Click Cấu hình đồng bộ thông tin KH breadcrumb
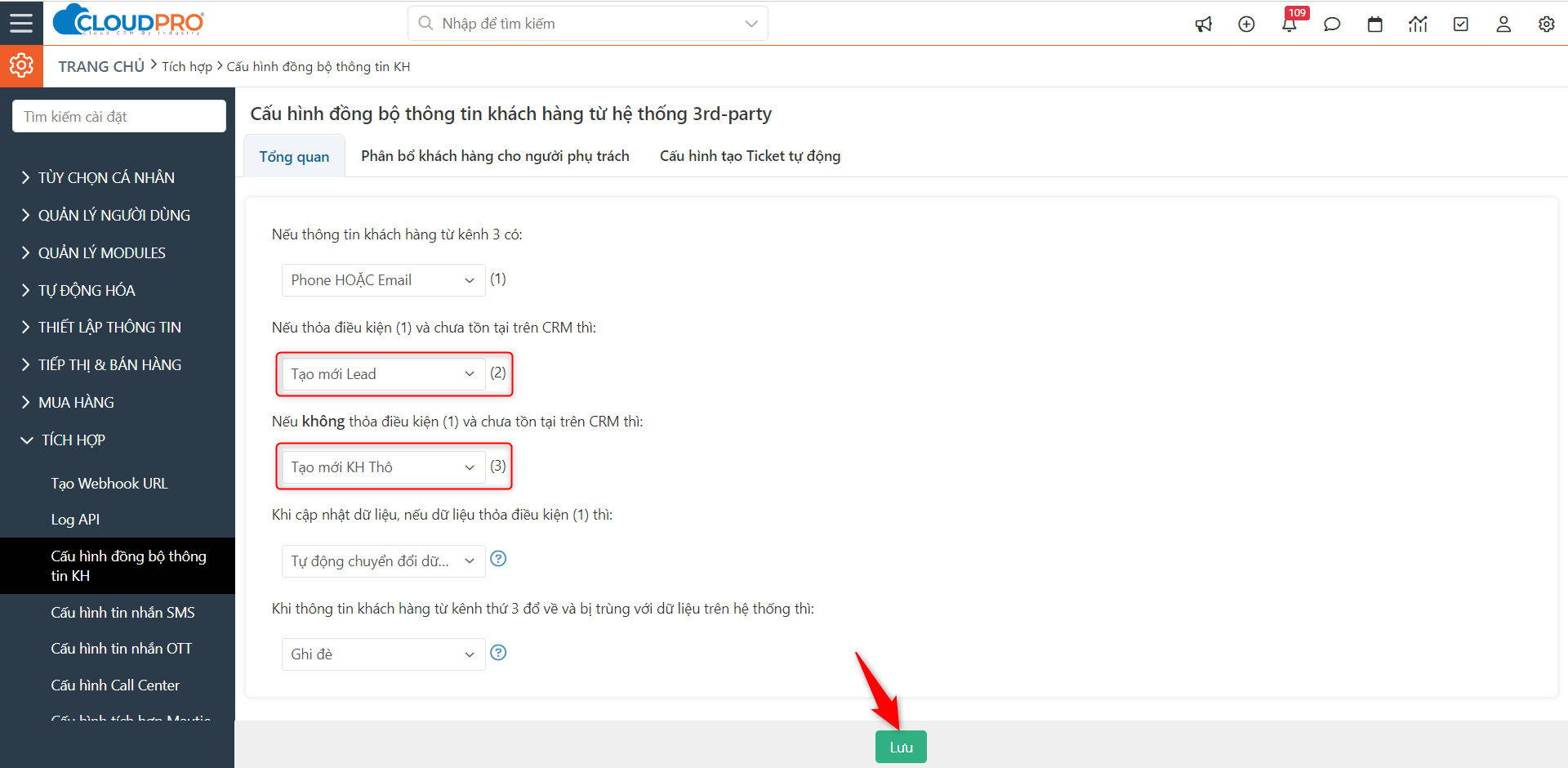 (318, 66)
